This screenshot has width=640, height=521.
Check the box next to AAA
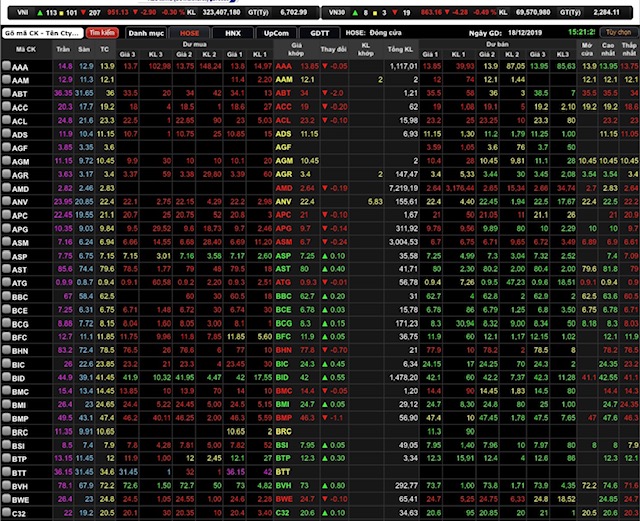6,65
